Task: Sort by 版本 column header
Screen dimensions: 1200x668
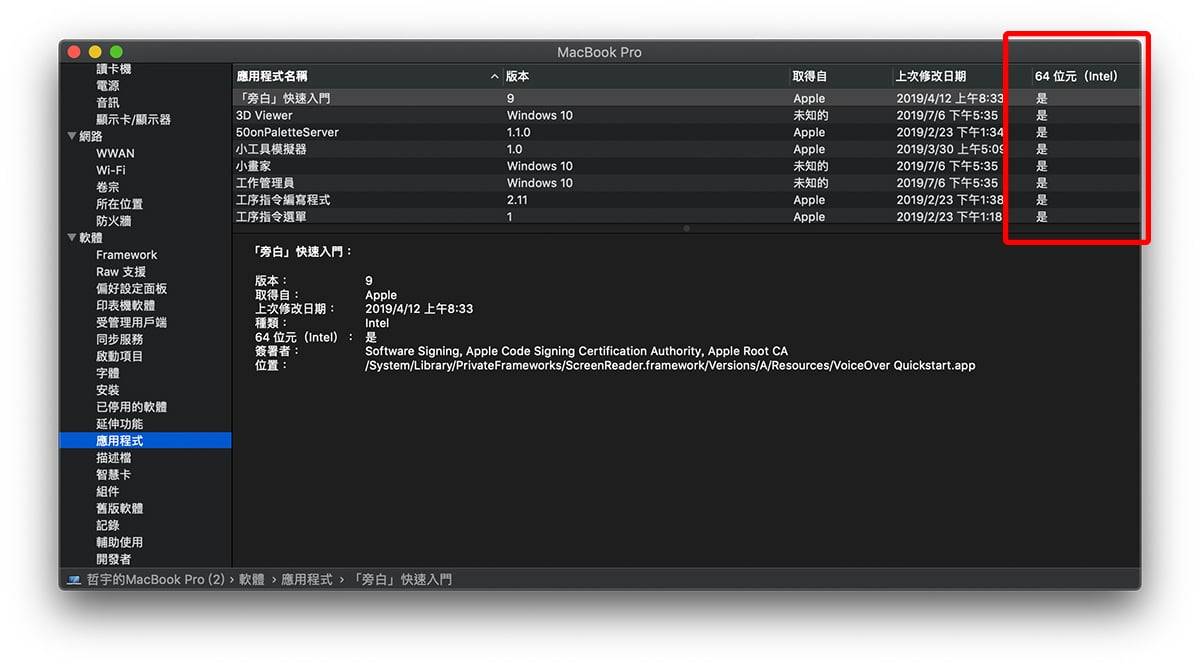Action: pyautogui.click(x=646, y=76)
